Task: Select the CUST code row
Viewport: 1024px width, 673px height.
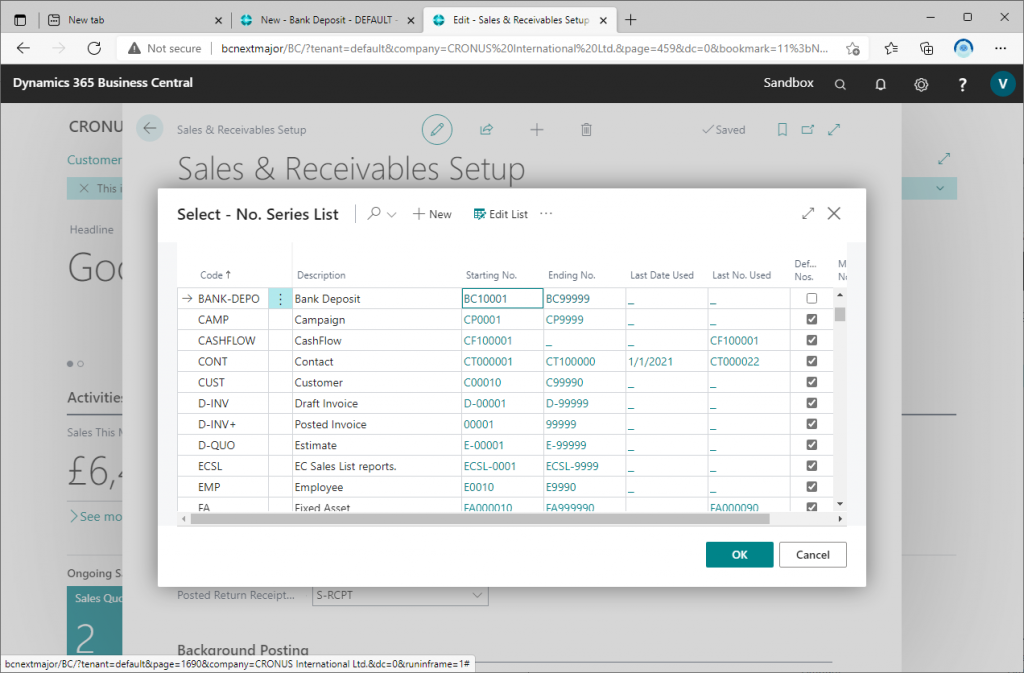Action: coord(211,382)
